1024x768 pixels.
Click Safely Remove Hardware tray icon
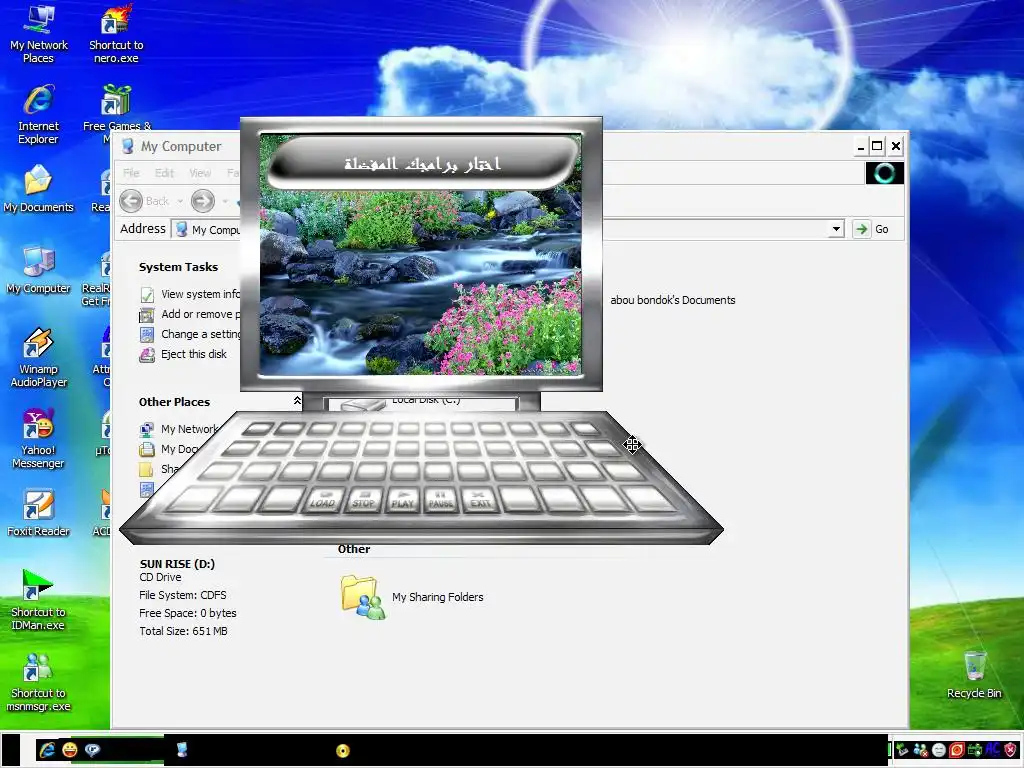pos(903,750)
